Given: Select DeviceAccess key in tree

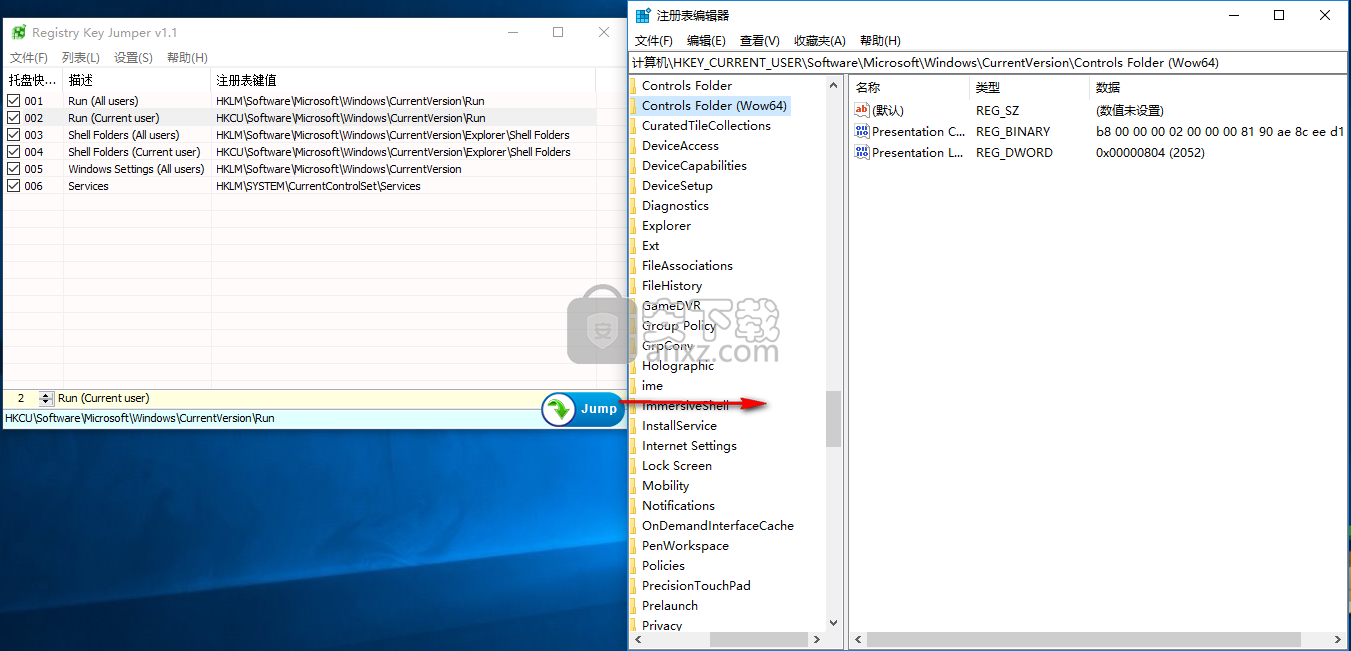Looking at the screenshot, I should coord(680,146).
